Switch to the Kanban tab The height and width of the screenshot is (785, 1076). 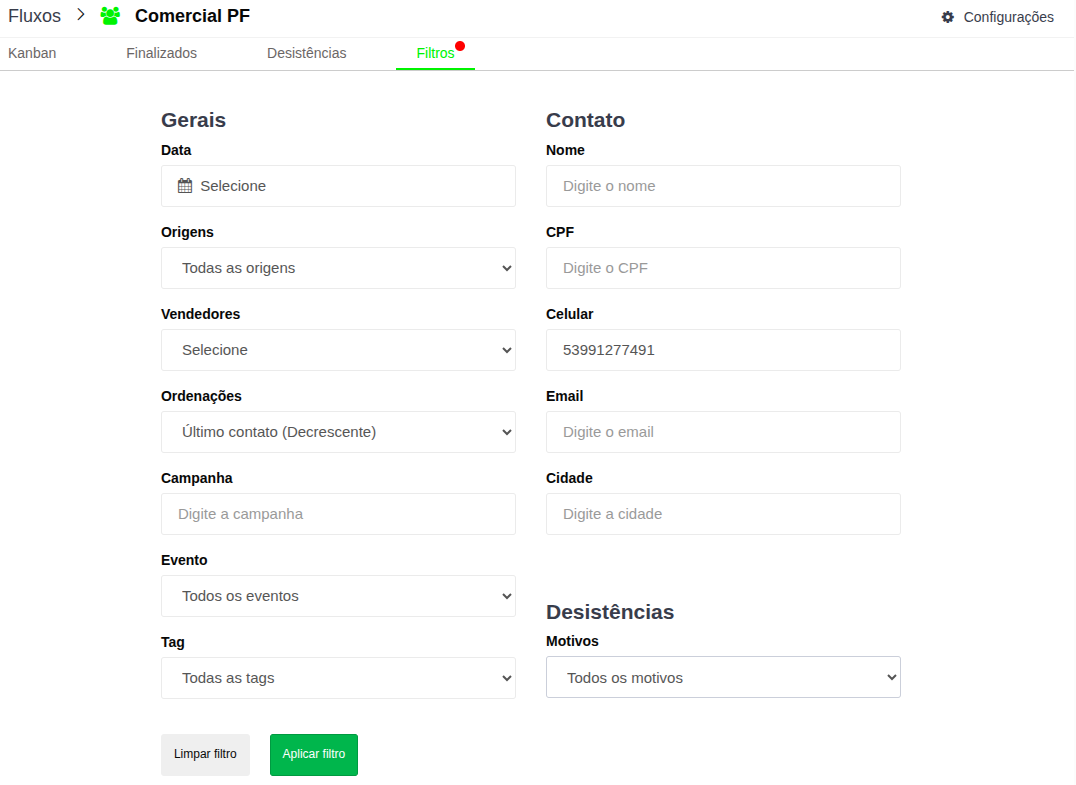[x=32, y=53]
